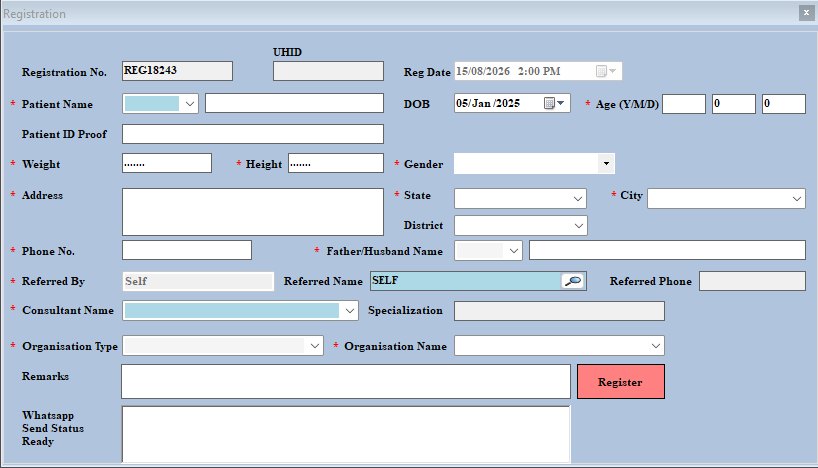
Task: Expand the District dropdown
Action: pos(579,226)
